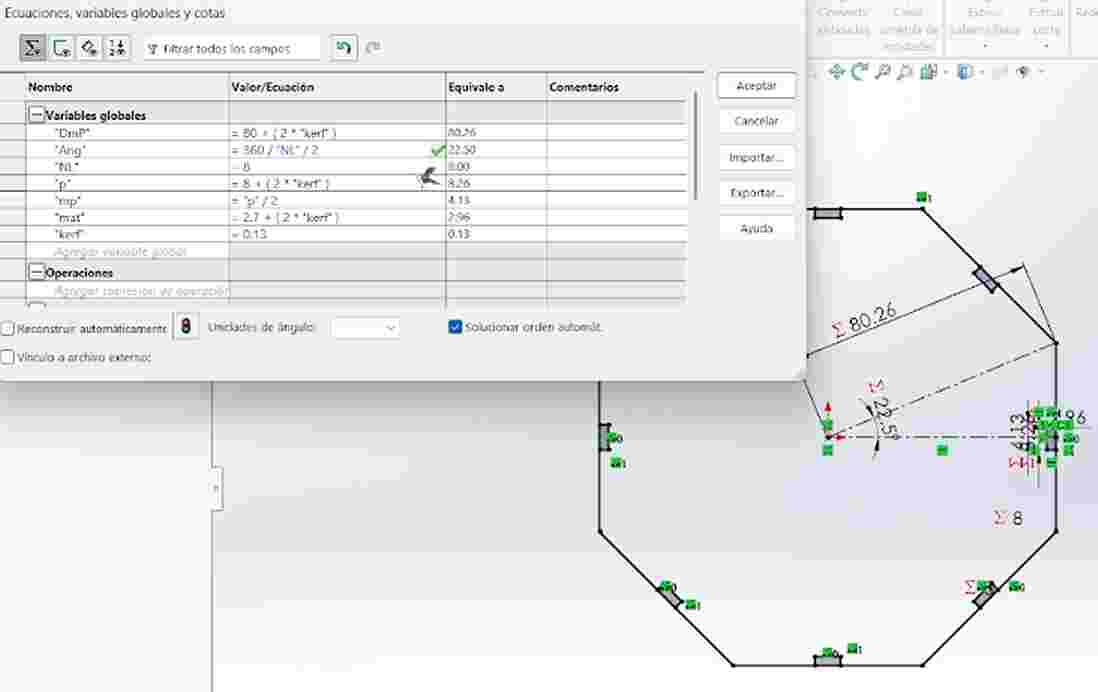
Task: Click the Aceptar button
Action: pos(756,85)
